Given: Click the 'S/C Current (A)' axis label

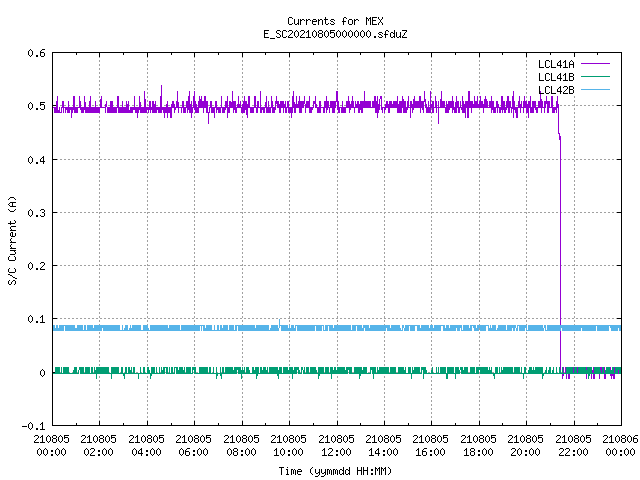Looking at the screenshot, I should (13, 240).
